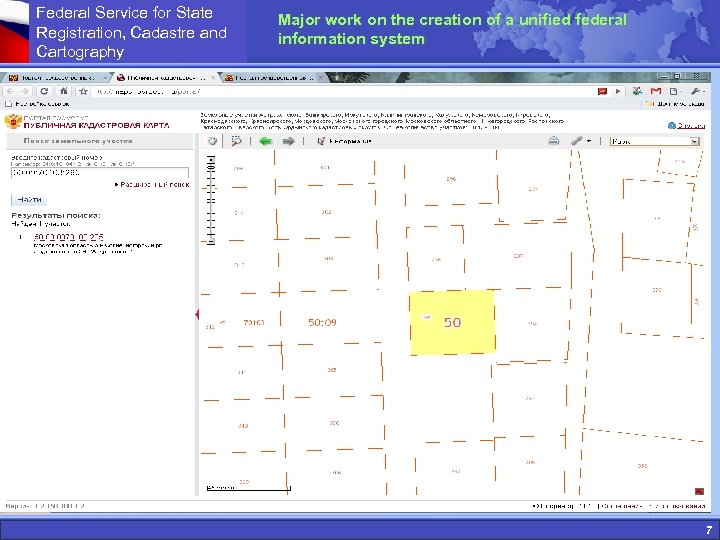Click the cadastral number input field
The height and width of the screenshot is (540, 720).
click(x=100, y=173)
